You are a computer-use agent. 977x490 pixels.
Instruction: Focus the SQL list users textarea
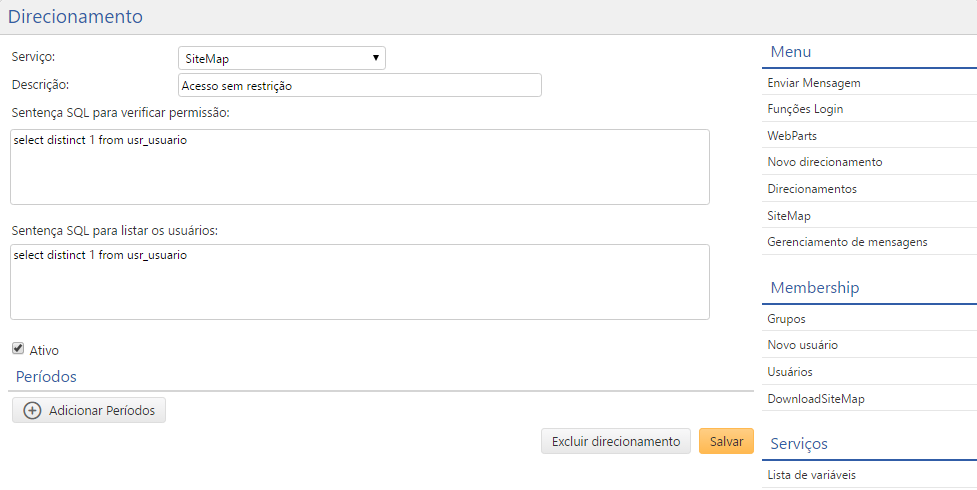(x=359, y=282)
